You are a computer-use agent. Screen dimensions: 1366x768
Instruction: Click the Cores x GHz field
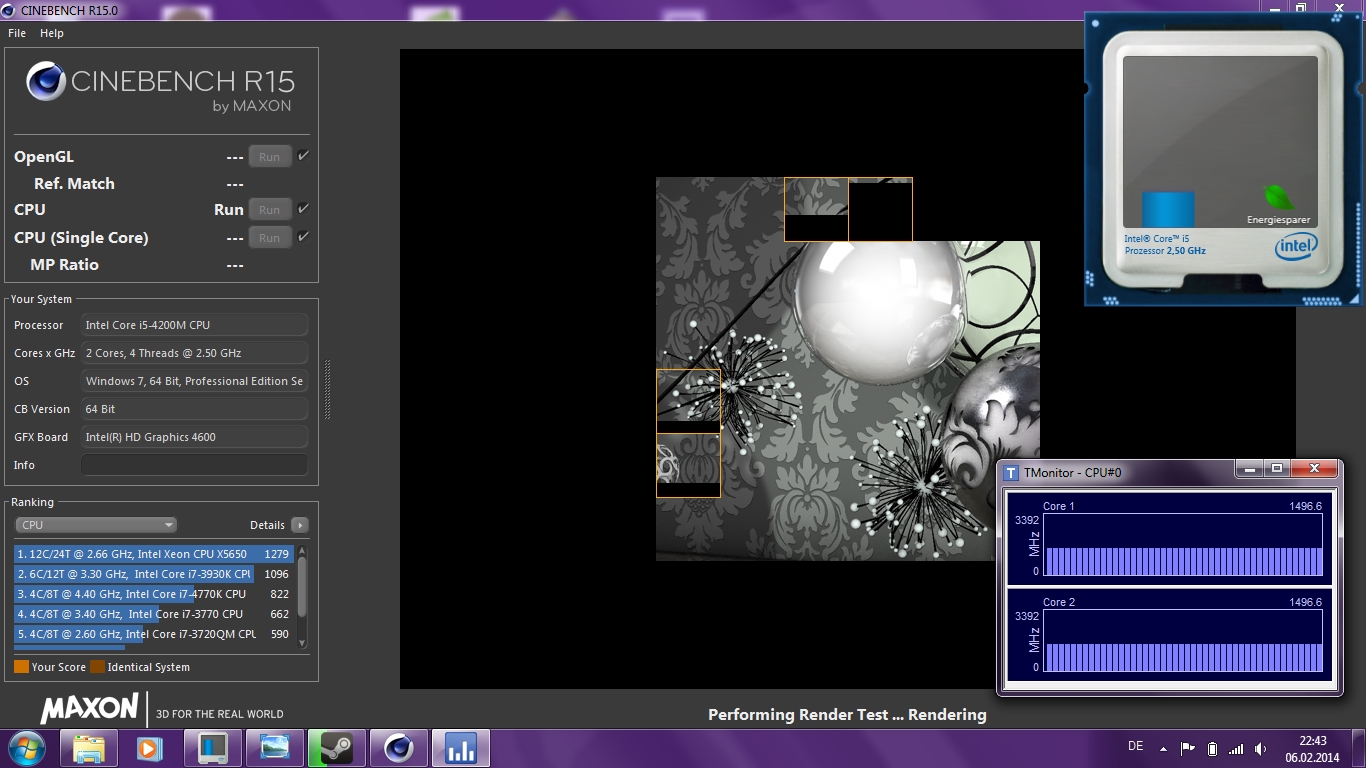tap(194, 353)
